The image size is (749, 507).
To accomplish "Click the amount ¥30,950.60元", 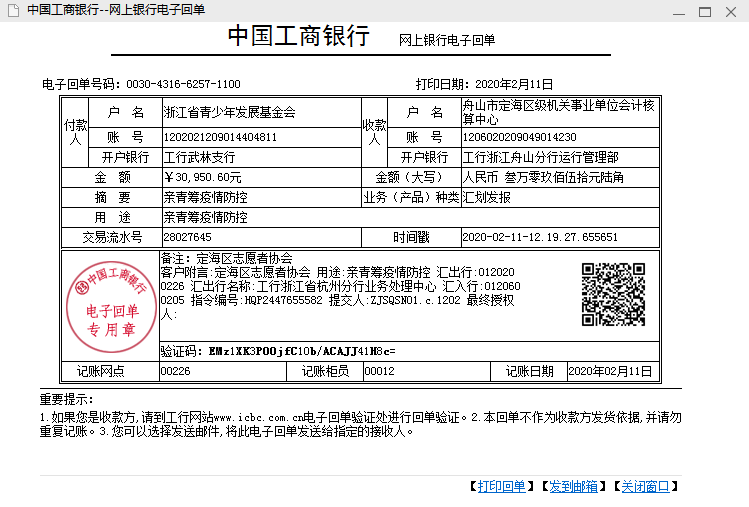I will (203, 177).
